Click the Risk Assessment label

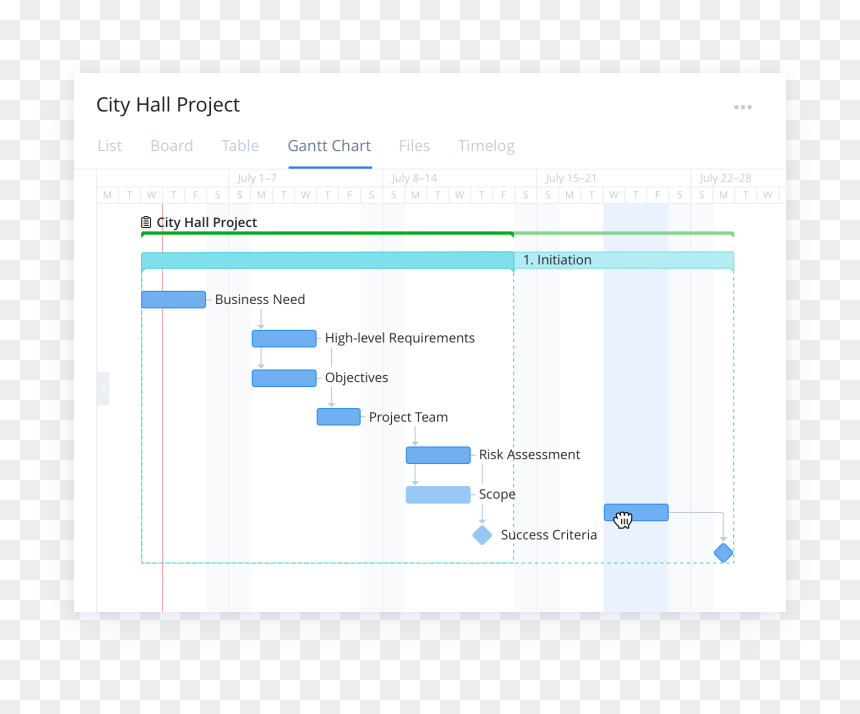529,455
